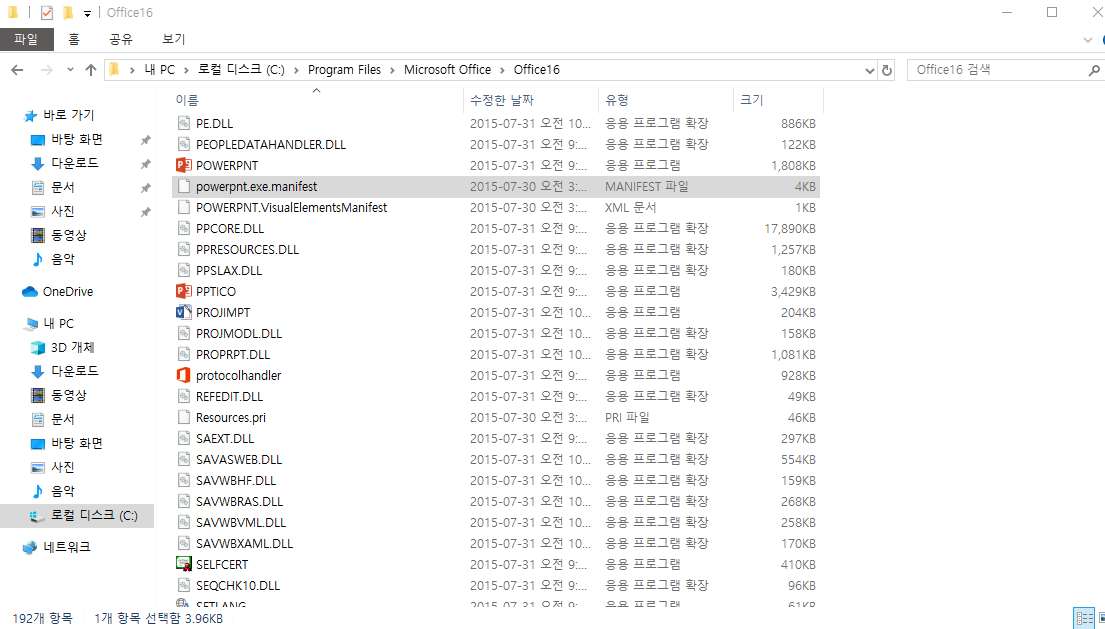Select the SAVASWEB.DLL file

click(496, 459)
